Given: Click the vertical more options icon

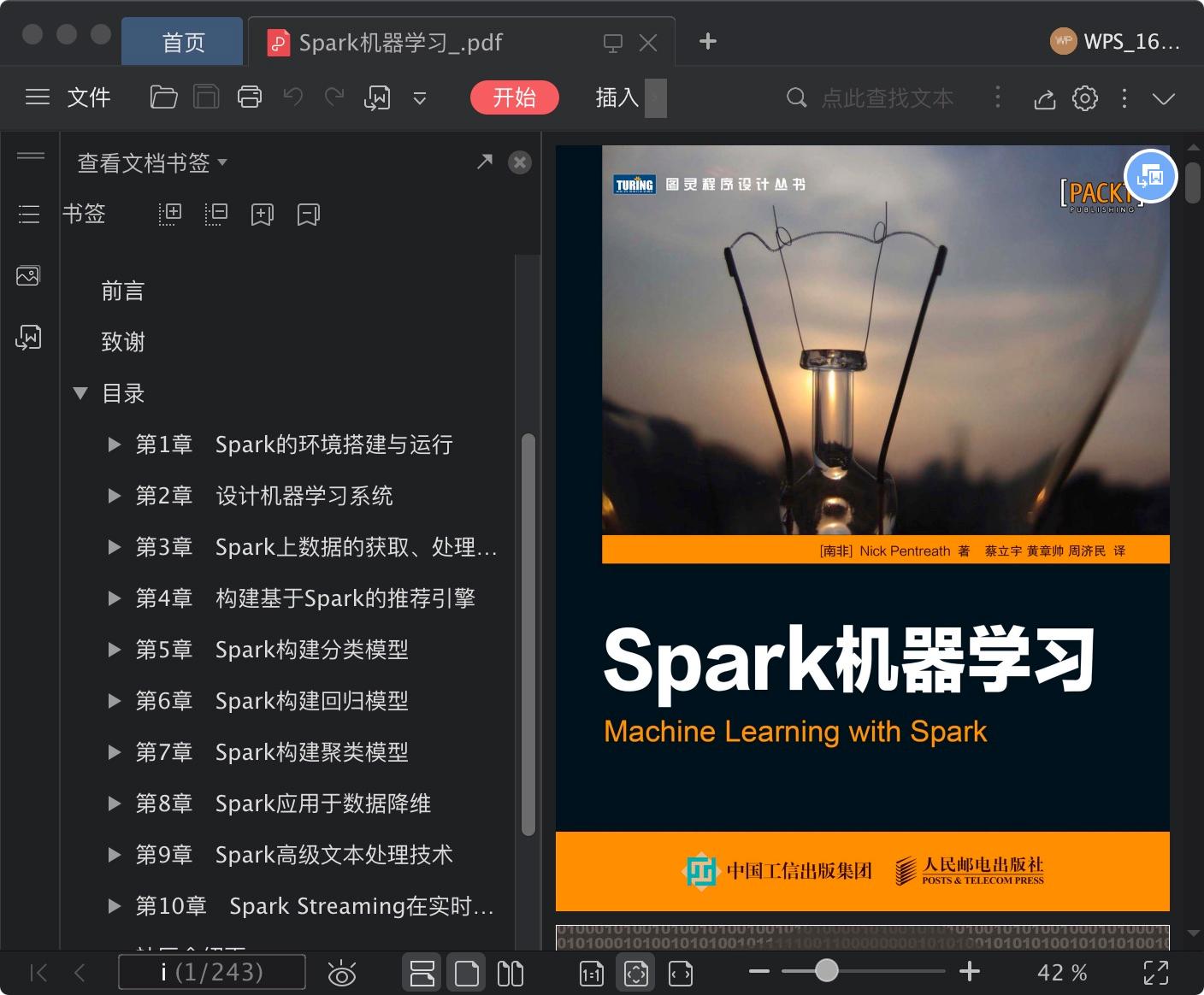Looking at the screenshot, I should coord(1124,98).
